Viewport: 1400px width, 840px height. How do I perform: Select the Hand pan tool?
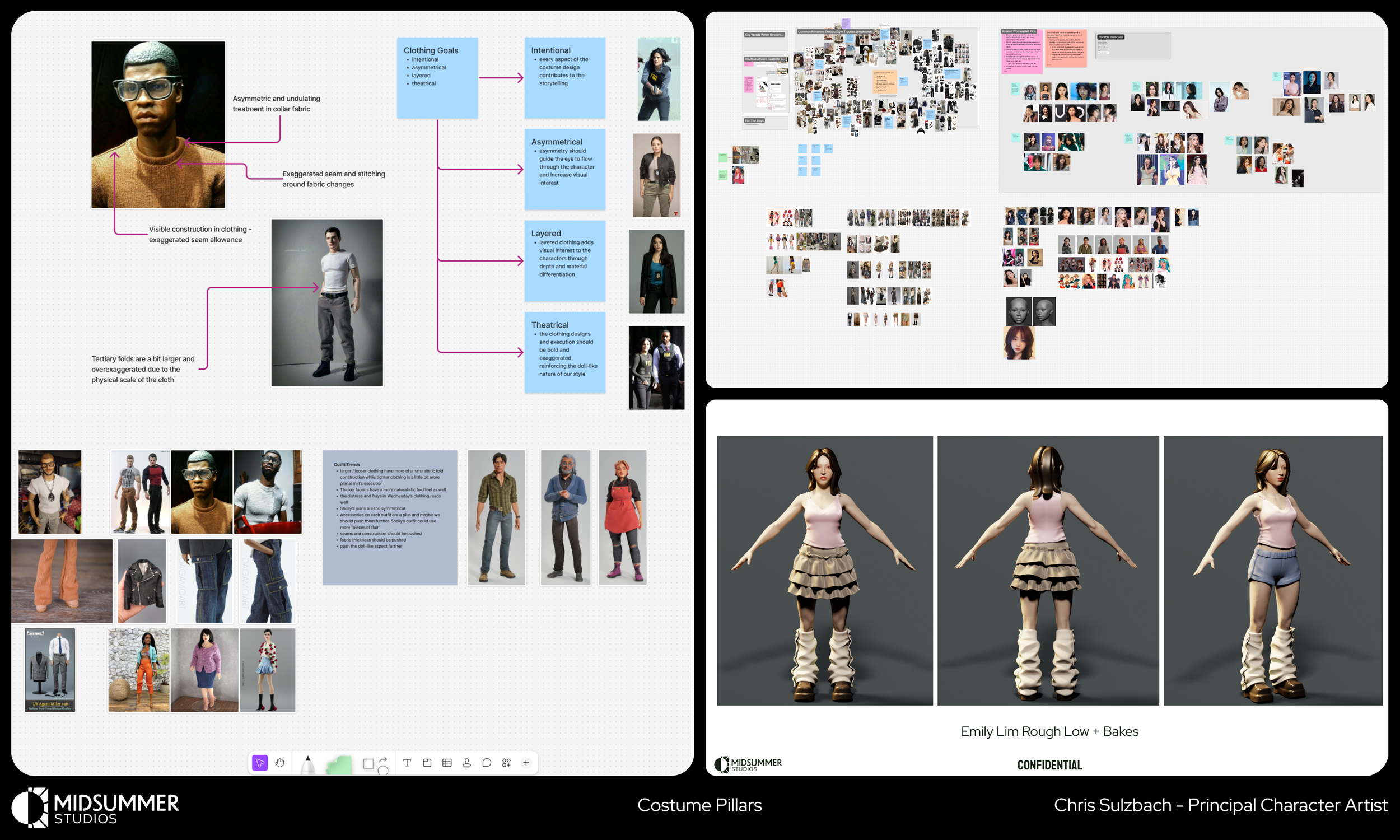[x=279, y=763]
